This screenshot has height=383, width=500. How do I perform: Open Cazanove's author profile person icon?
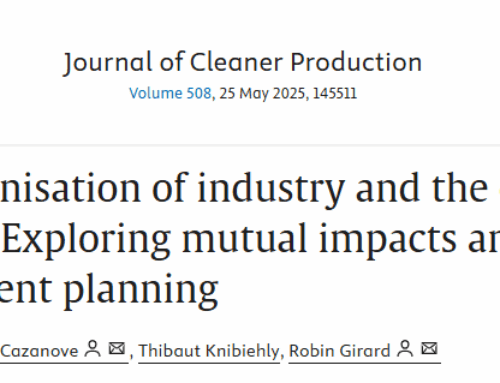pyautogui.click(x=93, y=349)
